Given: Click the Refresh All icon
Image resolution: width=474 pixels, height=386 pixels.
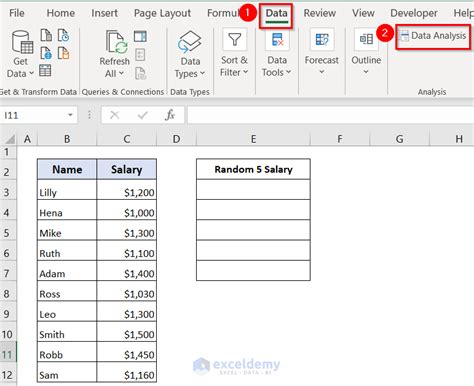Looking at the screenshot, I should (x=116, y=42).
